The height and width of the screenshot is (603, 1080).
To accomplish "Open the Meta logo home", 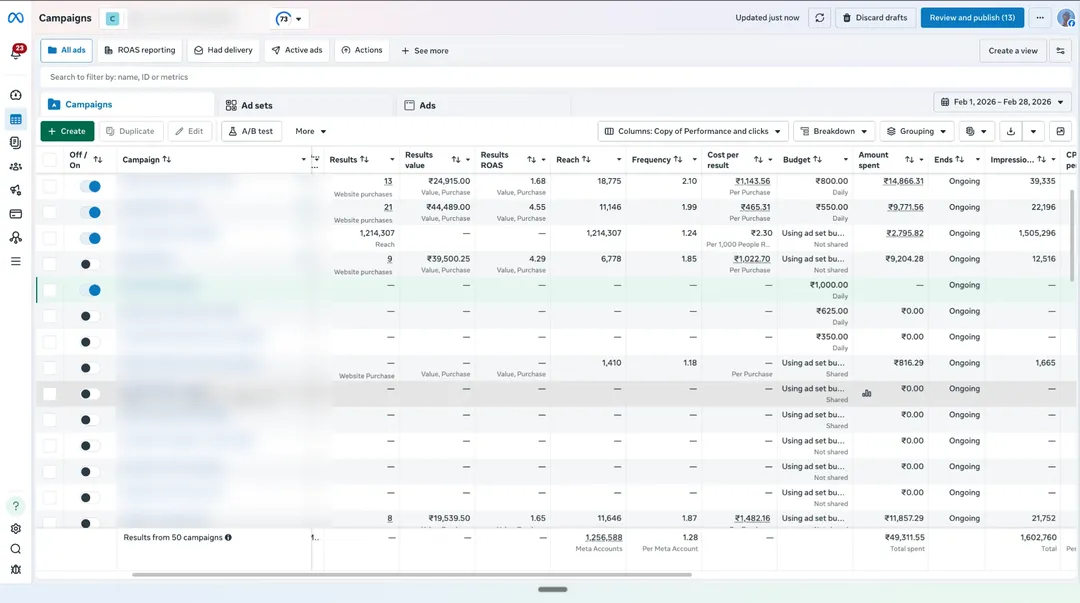I will (15, 18).
